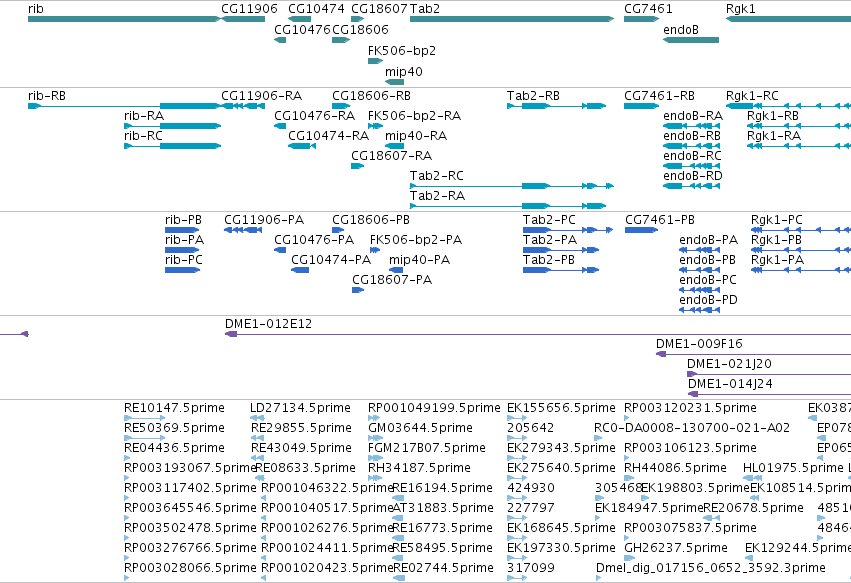
Task: Select the CG7461-RB transcript
Action: [642, 106]
